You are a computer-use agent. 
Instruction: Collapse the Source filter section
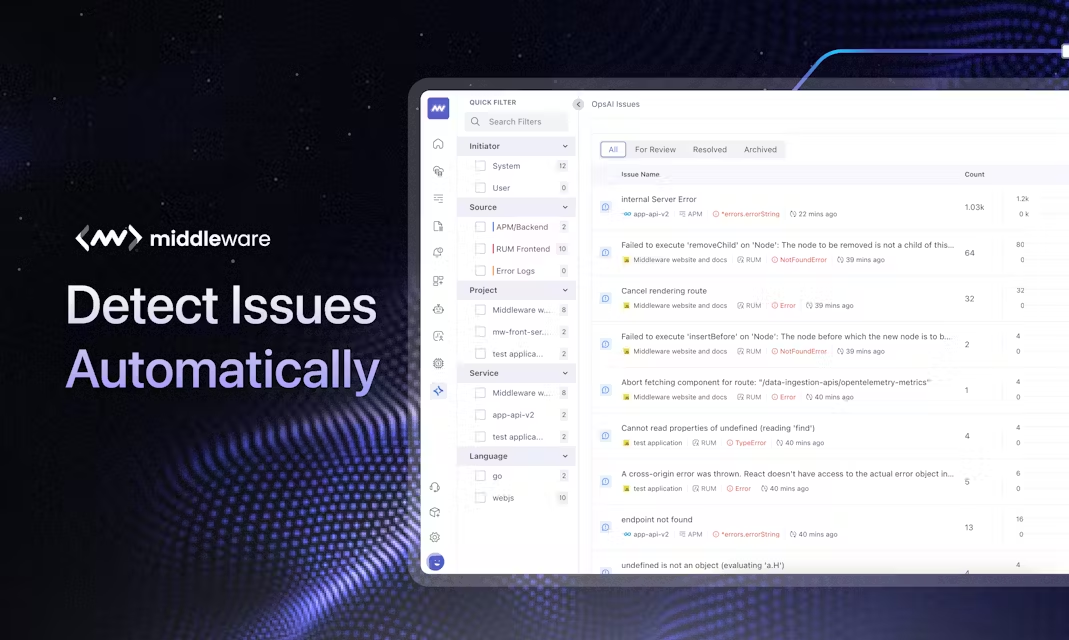click(x=564, y=207)
